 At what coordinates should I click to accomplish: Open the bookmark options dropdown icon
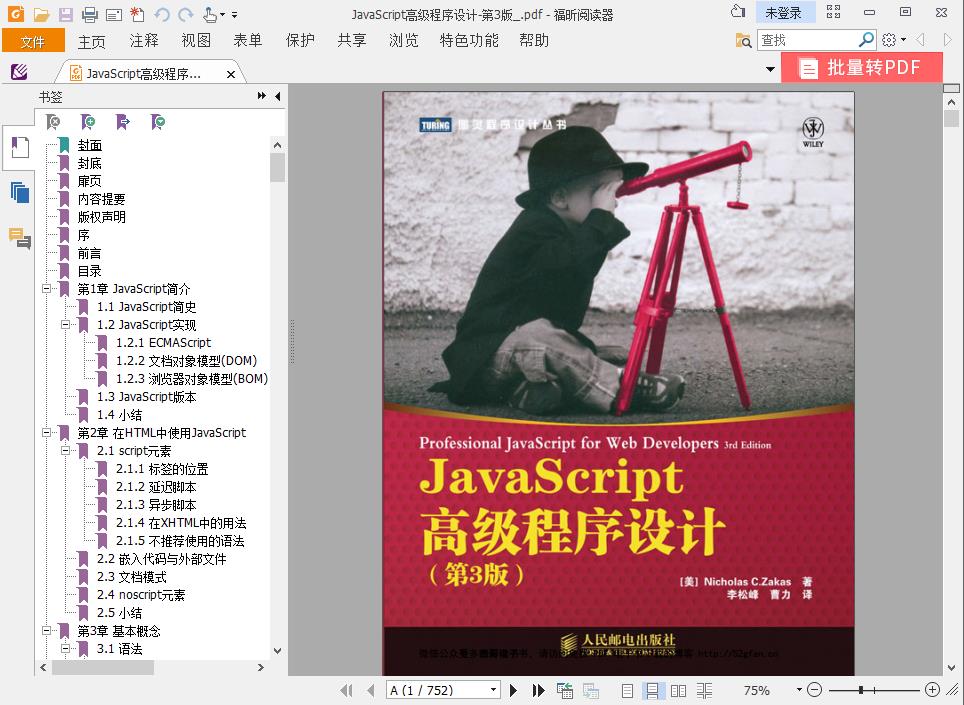pos(158,122)
